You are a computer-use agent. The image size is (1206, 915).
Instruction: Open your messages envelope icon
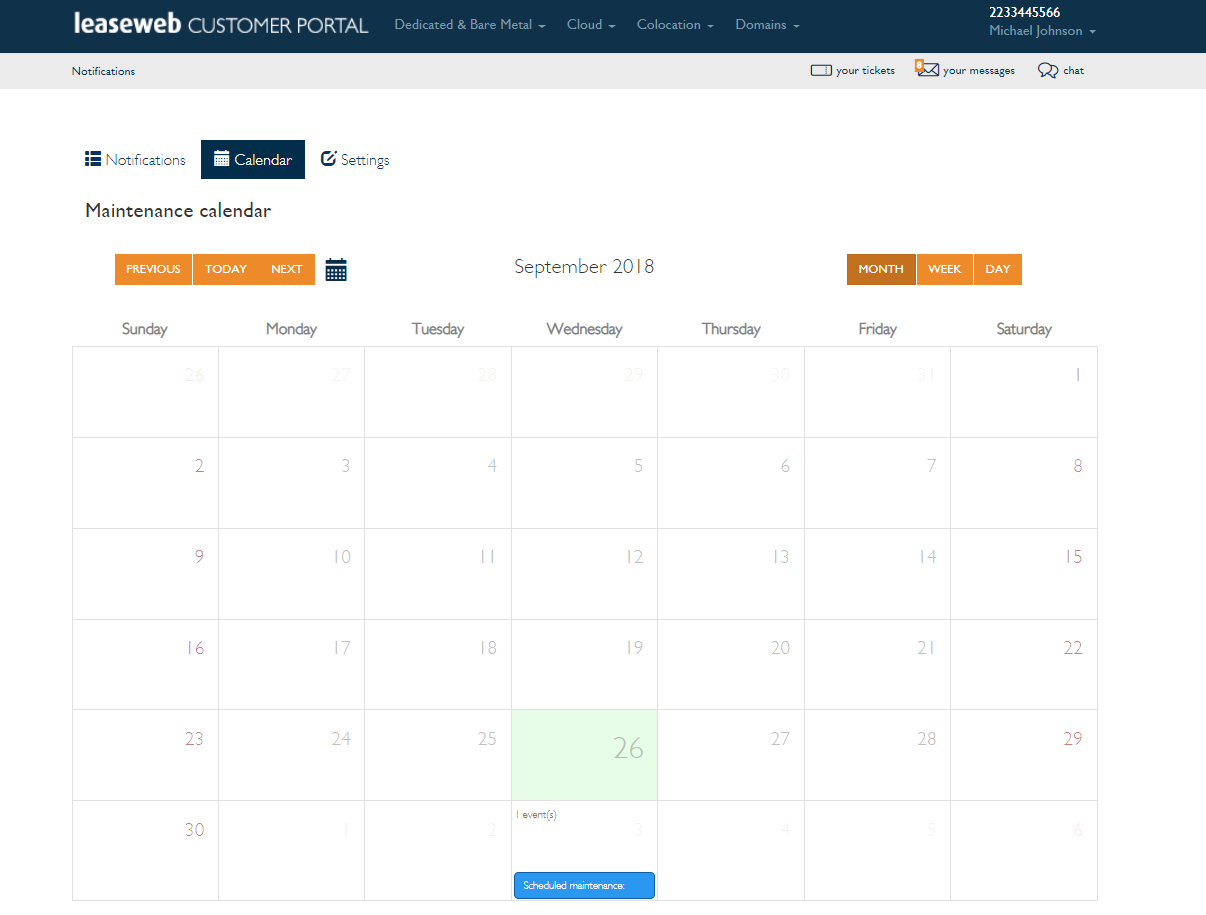tap(928, 70)
